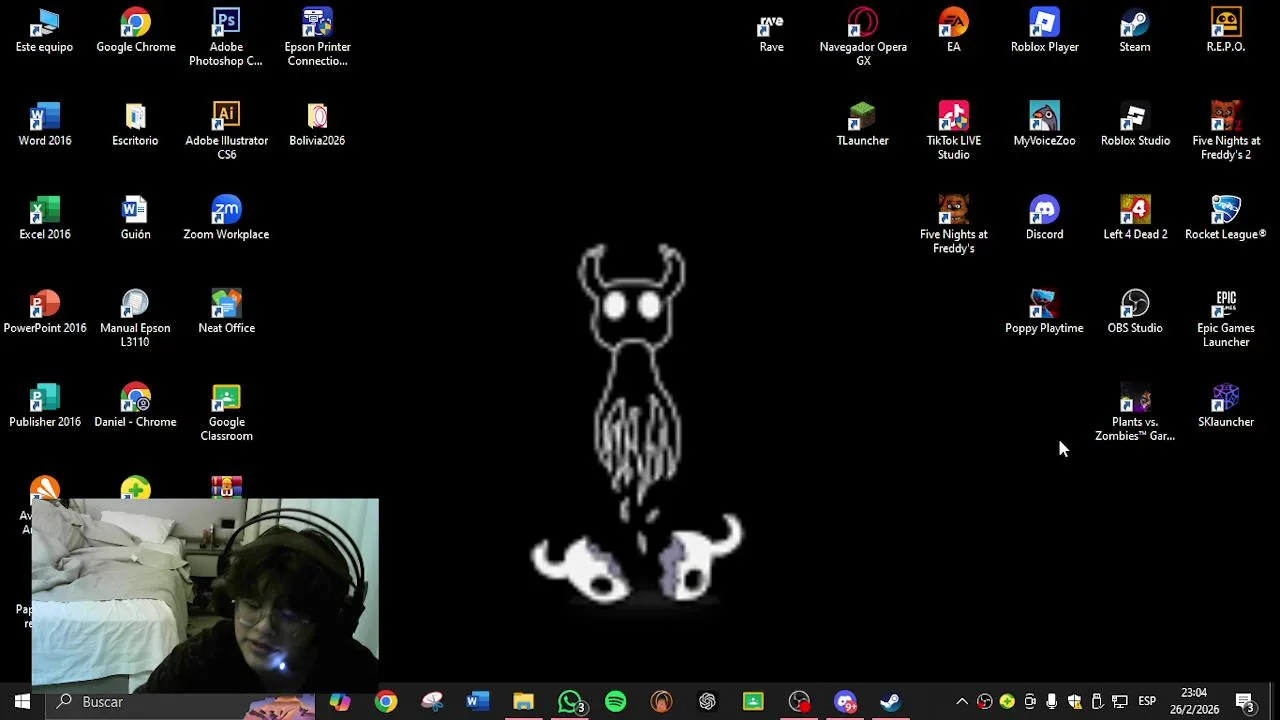The height and width of the screenshot is (720, 1280).
Task: Open the TikTok LIVE Studio shortcut
Action: click(953, 132)
